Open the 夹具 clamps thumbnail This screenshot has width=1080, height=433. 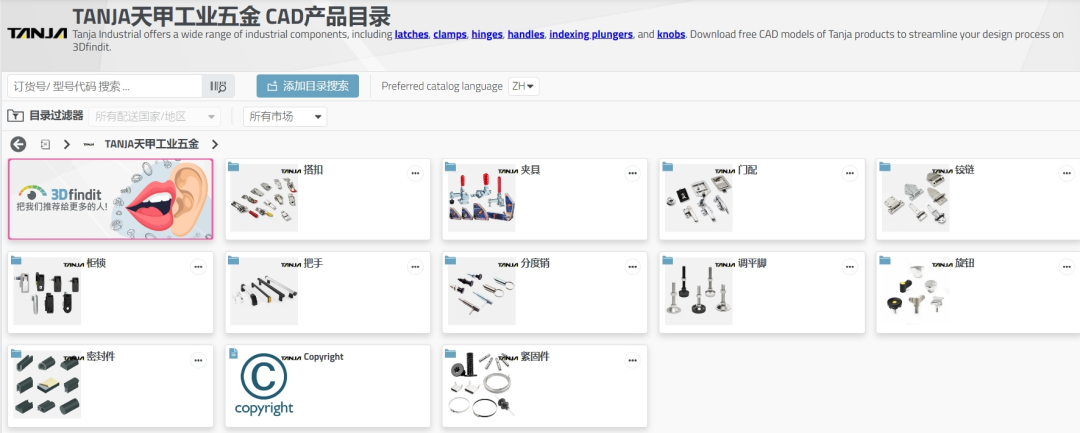[x=481, y=198]
